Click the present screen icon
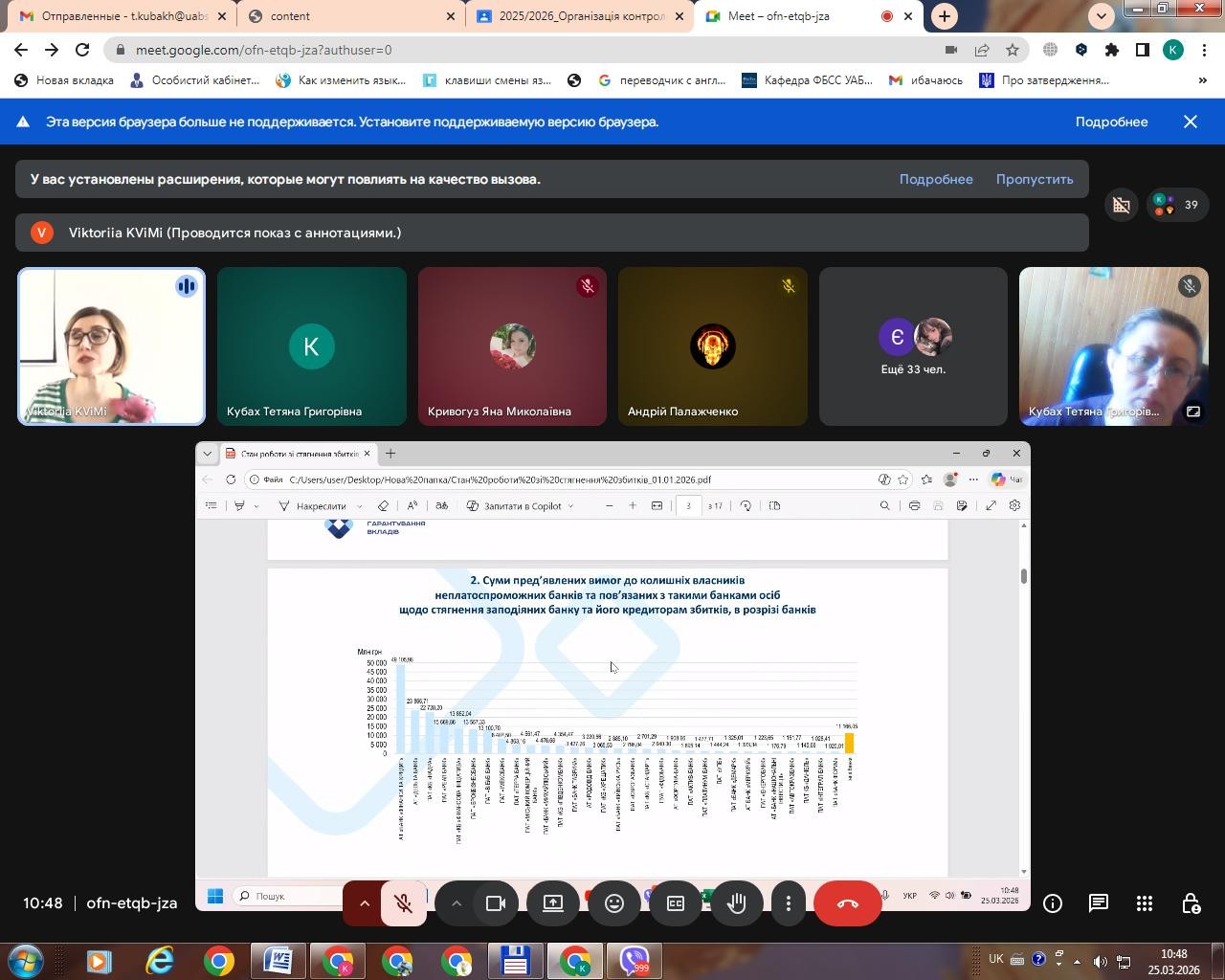The height and width of the screenshot is (980, 1225). (x=553, y=903)
